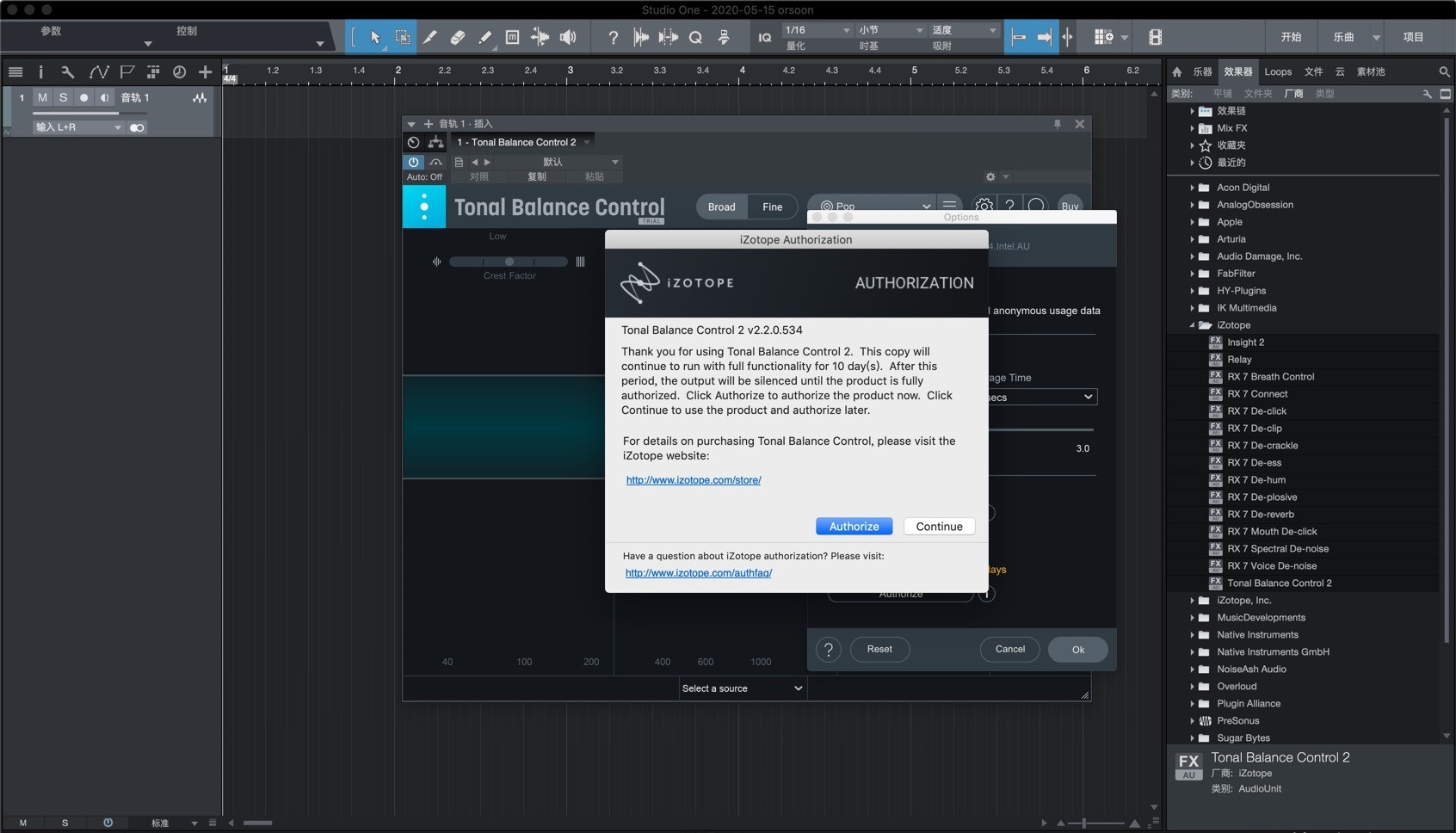
Task: Search the browser with the magnifier icon
Action: point(1444,72)
